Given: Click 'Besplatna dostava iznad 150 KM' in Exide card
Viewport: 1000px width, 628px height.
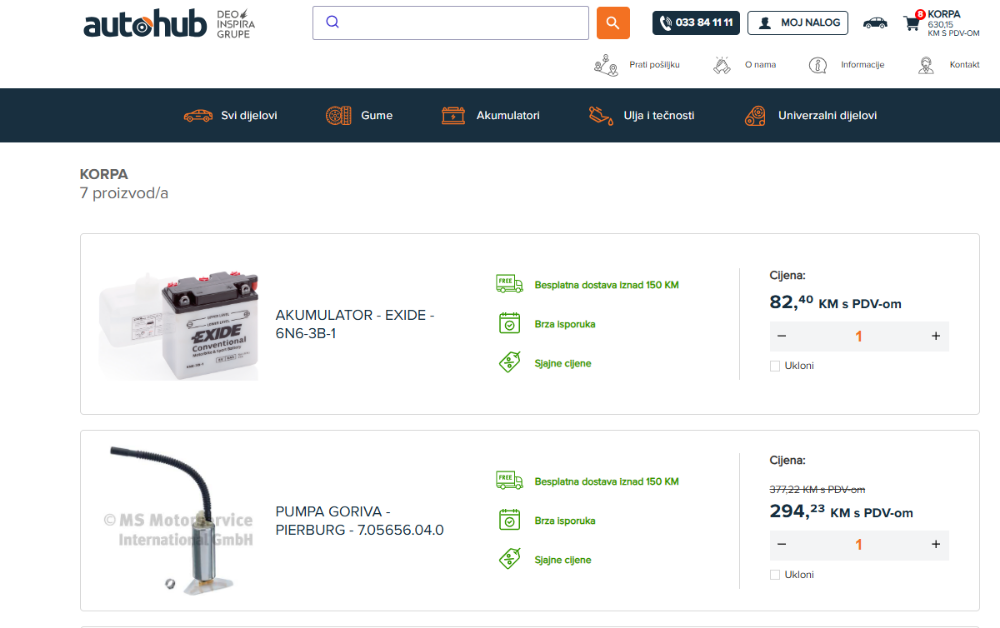Looking at the screenshot, I should point(607,285).
